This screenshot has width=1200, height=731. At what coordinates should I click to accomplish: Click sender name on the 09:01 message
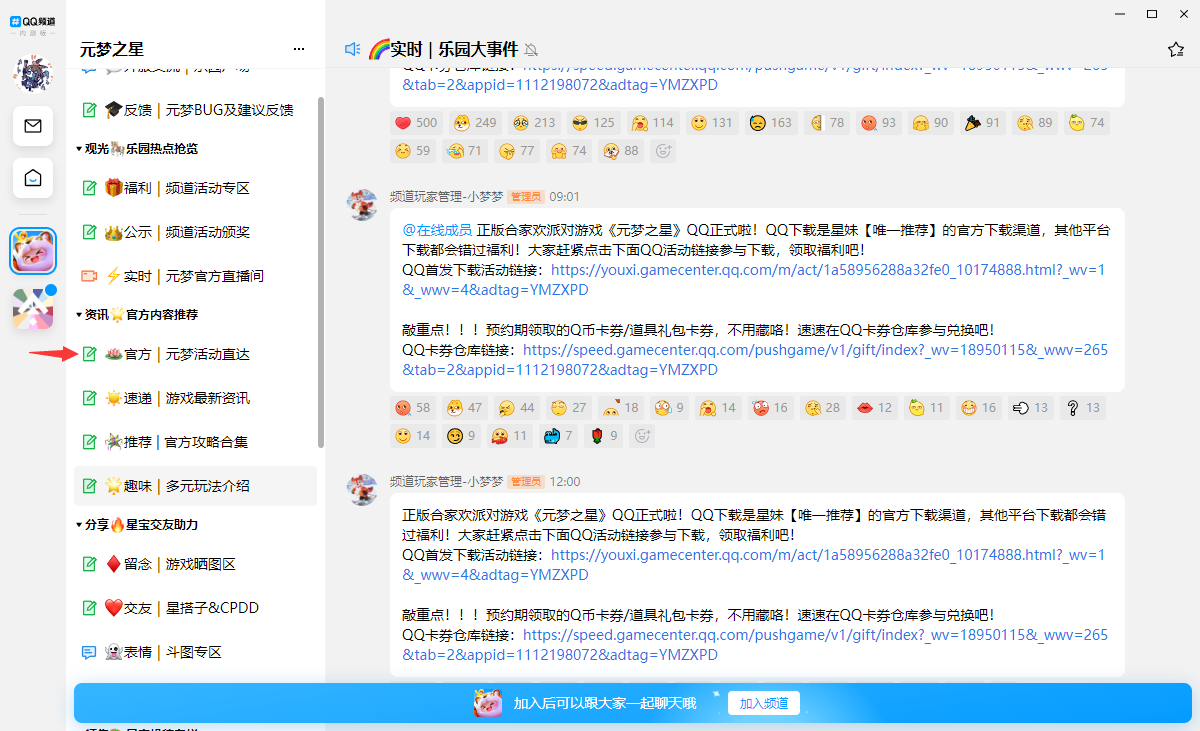(446, 197)
